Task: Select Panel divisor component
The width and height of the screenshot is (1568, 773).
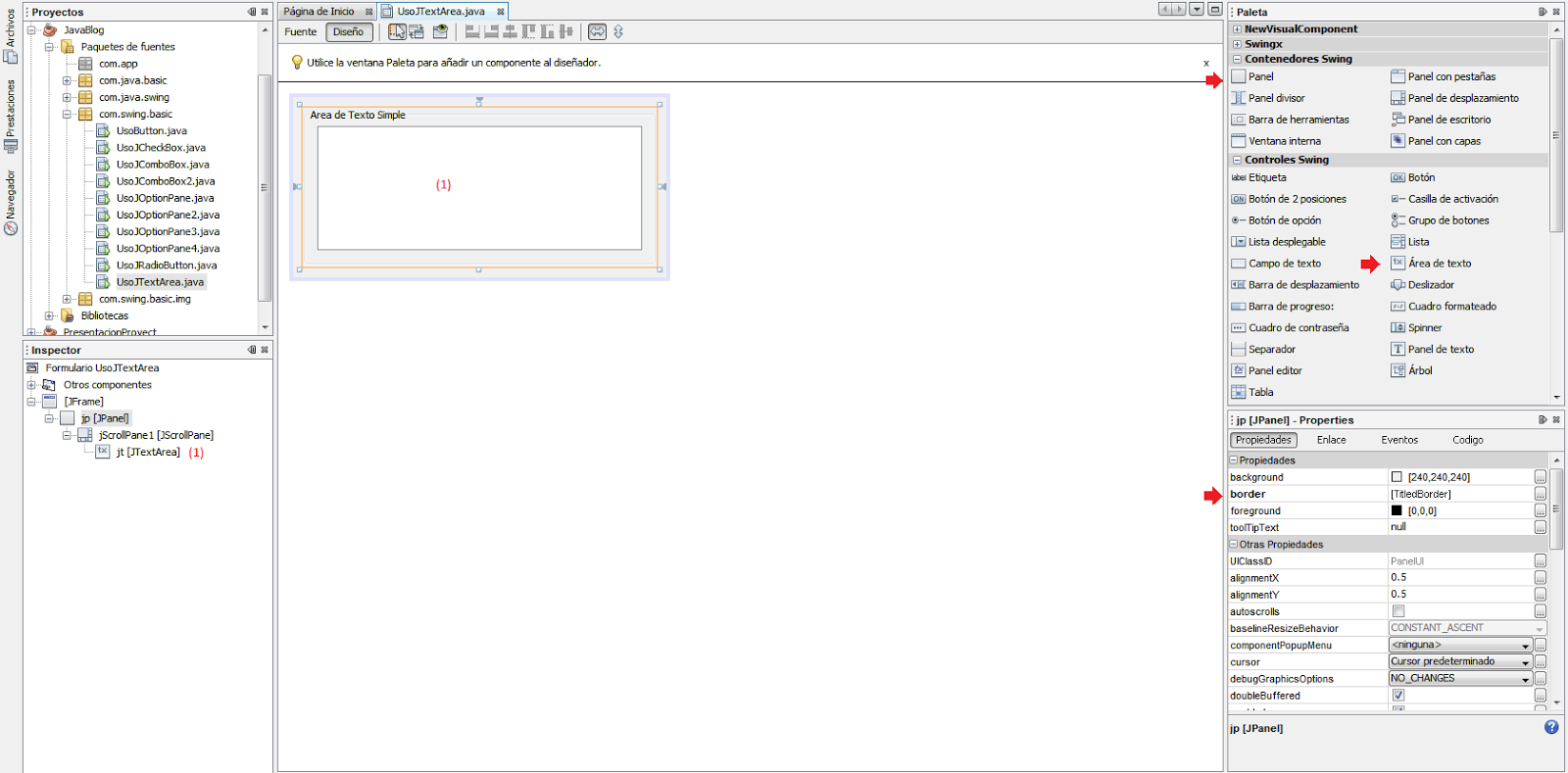Action: (x=1268, y=98)
